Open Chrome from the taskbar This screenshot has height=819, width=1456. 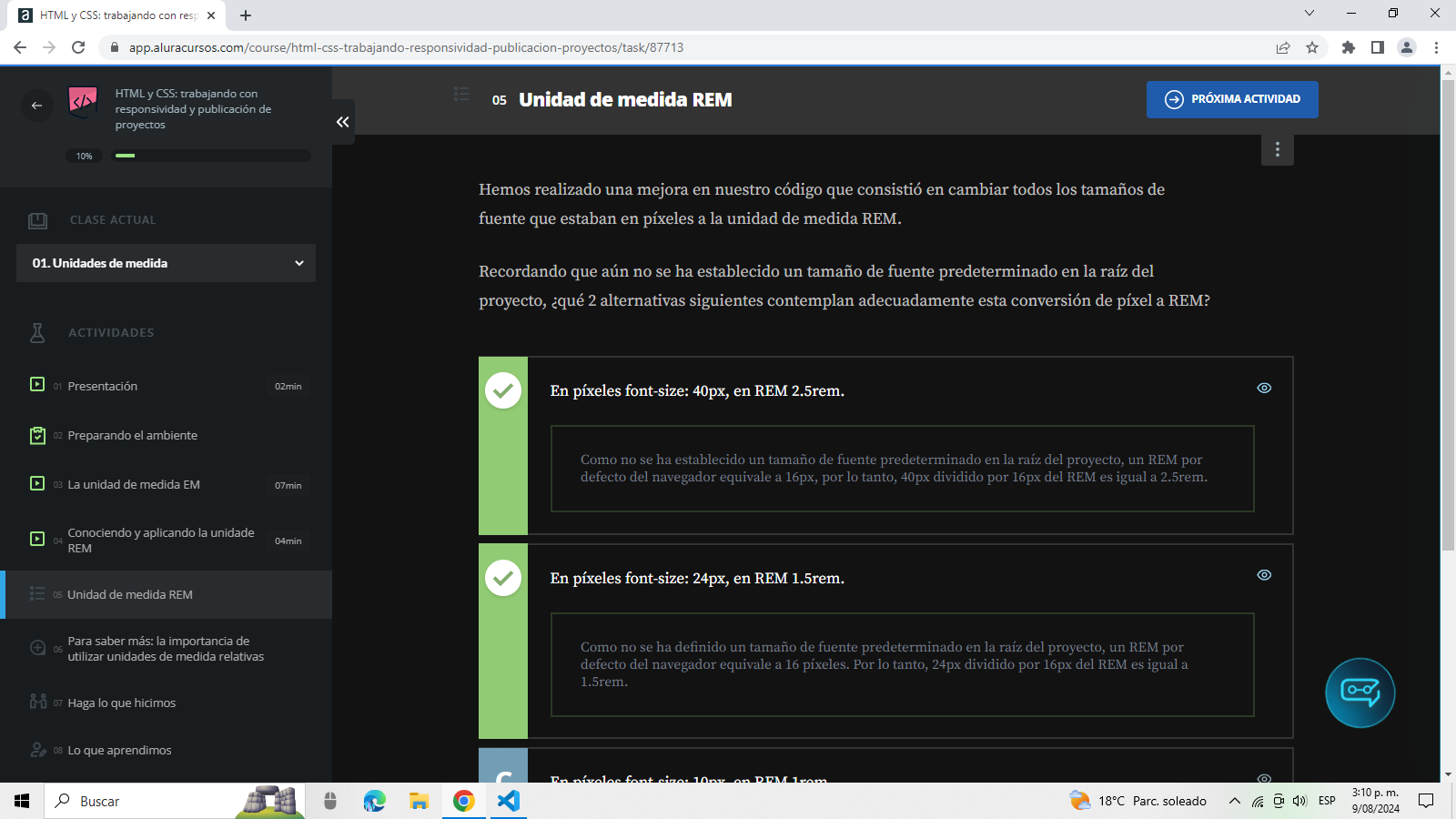(x=464, y=801)
